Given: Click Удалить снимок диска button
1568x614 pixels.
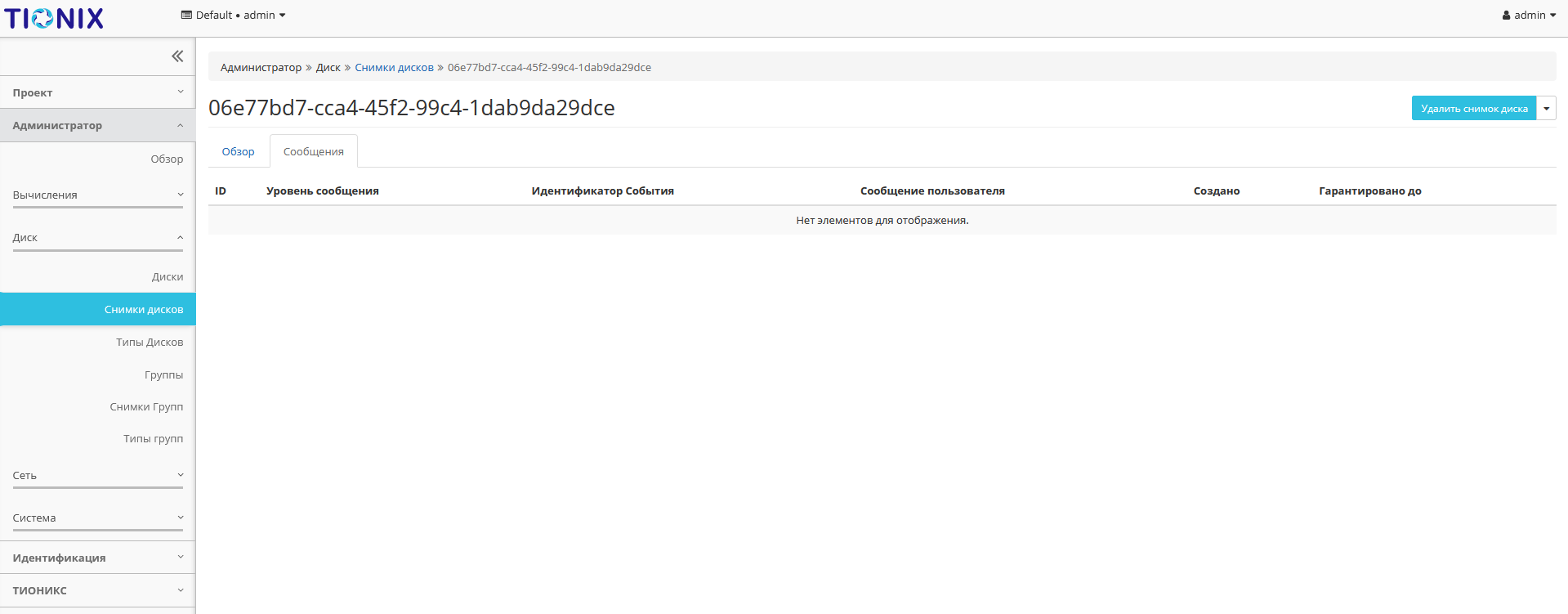Looking at the screenshot, I should tap(1473, 109).
